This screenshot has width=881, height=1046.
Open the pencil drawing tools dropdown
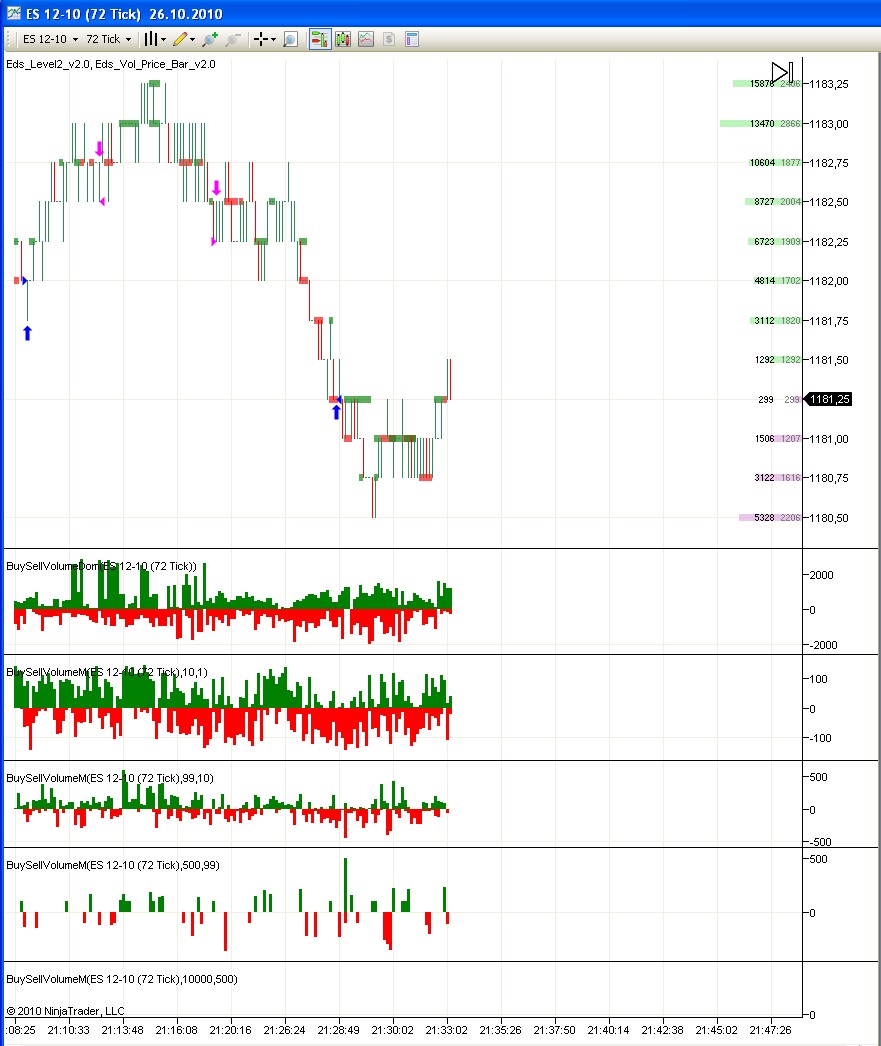(184, 39)
